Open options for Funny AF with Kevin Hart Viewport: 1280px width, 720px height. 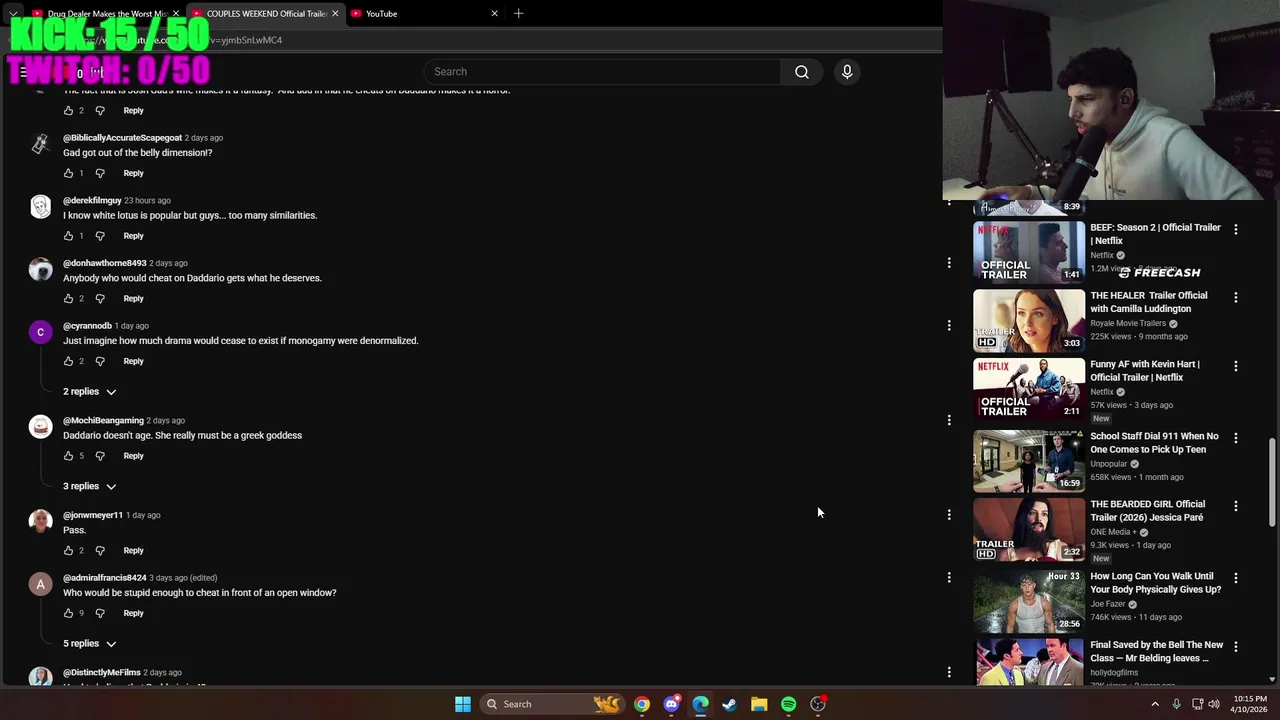1235,366
